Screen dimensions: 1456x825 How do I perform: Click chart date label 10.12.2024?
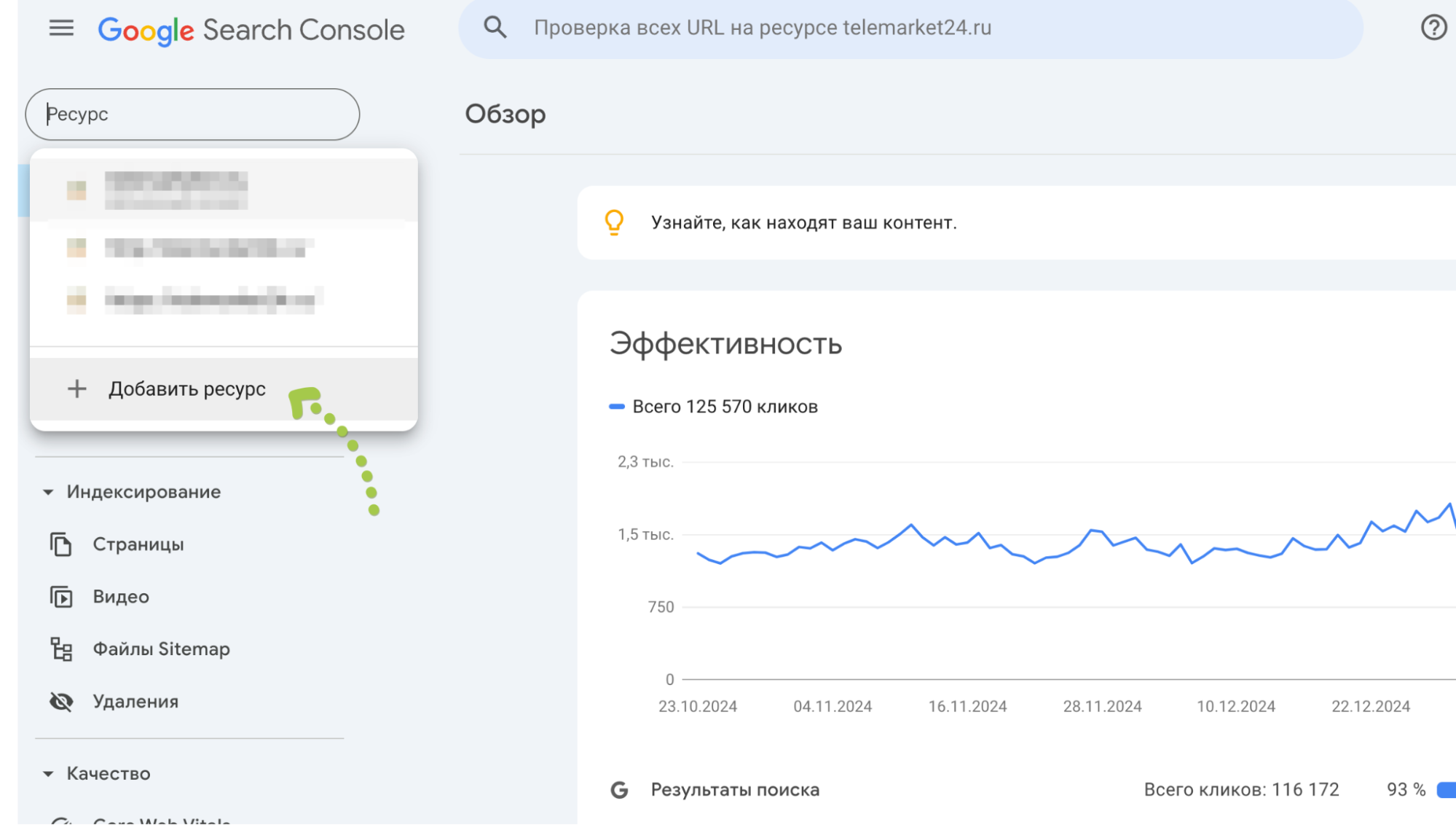[1236, 707]
